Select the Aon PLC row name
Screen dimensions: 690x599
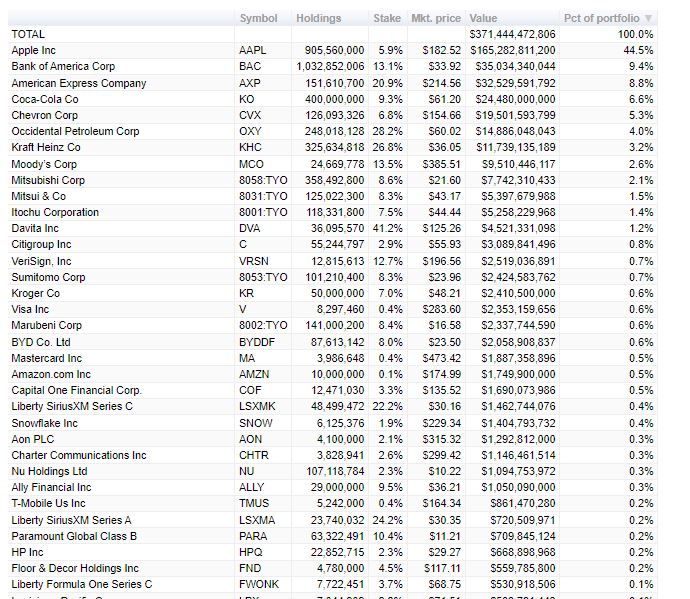click(x=33, y=439)
